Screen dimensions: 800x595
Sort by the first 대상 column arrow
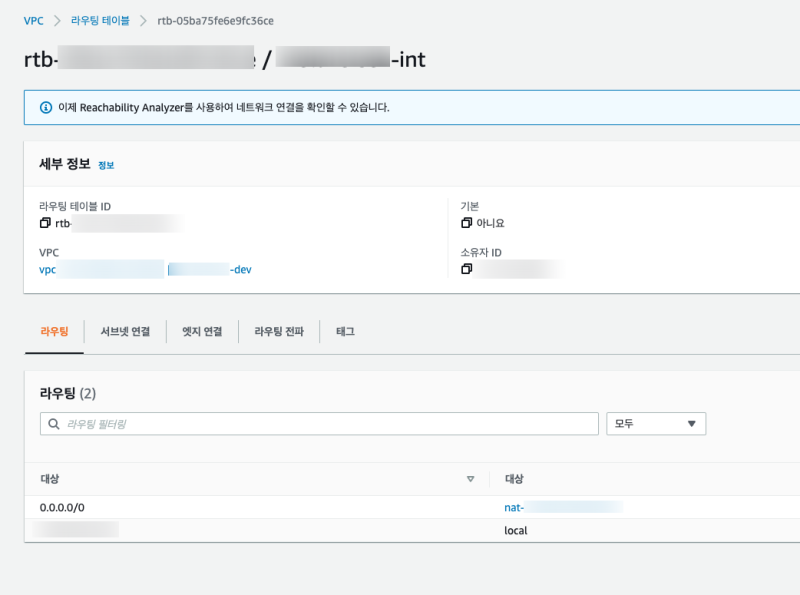coord(470,480)
